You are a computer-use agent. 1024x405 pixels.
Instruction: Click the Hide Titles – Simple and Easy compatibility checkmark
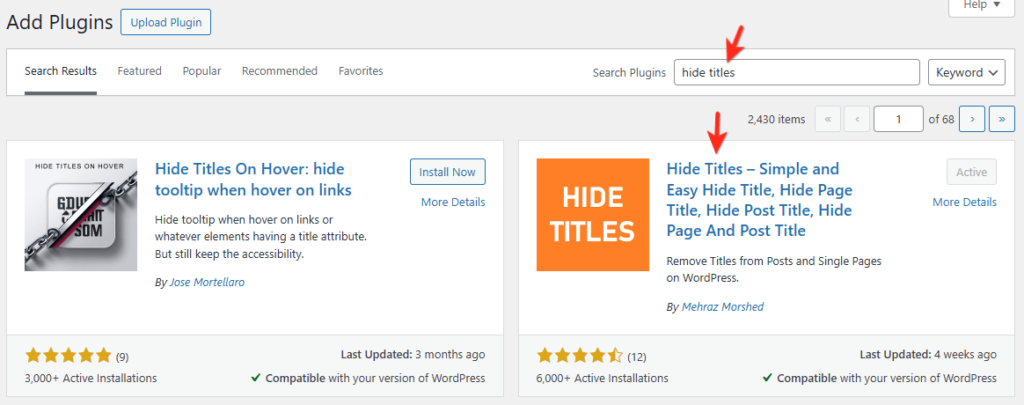coord(768,378)
